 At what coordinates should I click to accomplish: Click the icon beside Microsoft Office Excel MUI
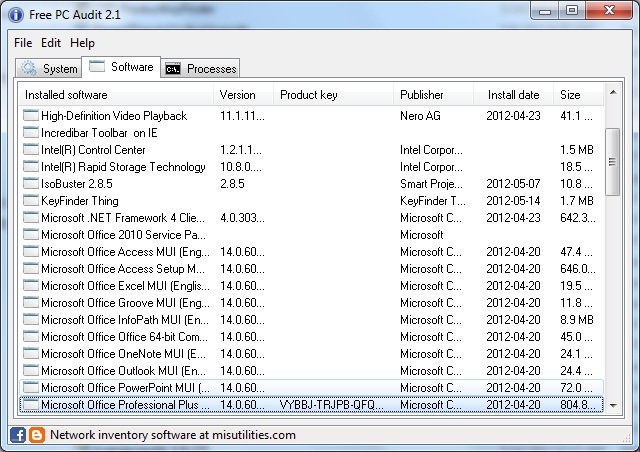(31, 286)
